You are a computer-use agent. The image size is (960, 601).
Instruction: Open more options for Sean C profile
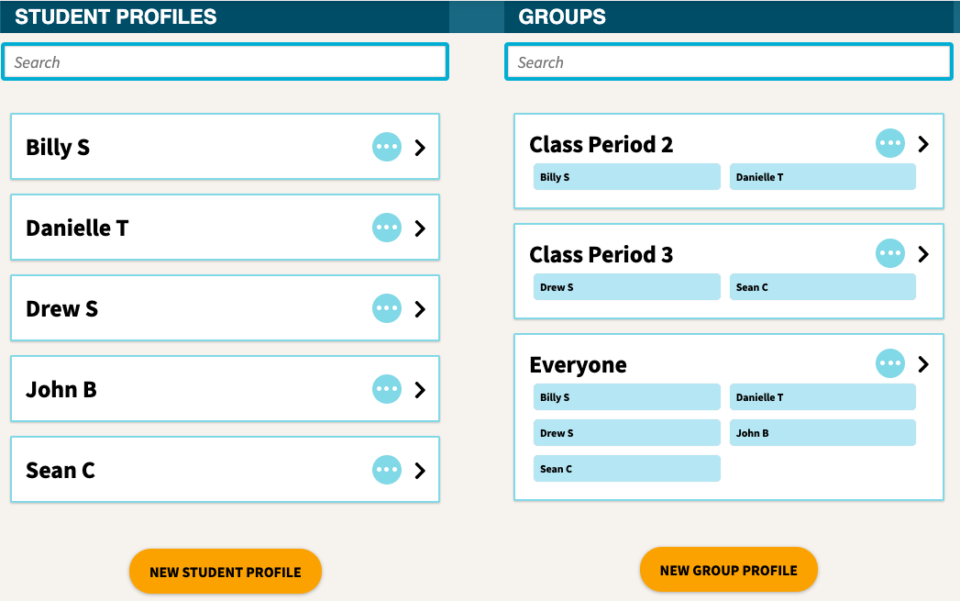pos(387,470)
